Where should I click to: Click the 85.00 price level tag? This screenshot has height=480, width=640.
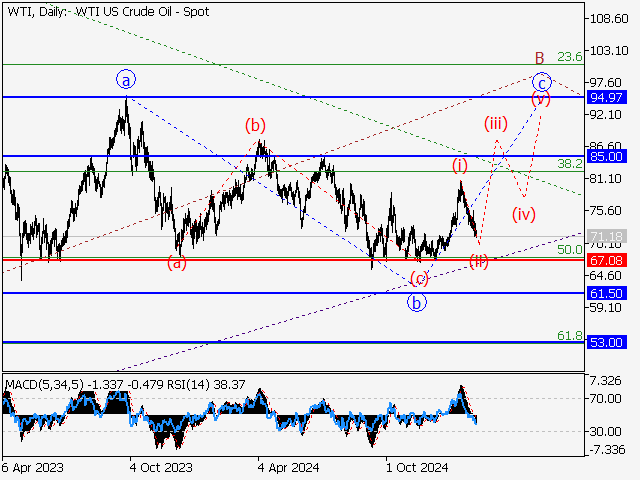(x=607, y=156)
